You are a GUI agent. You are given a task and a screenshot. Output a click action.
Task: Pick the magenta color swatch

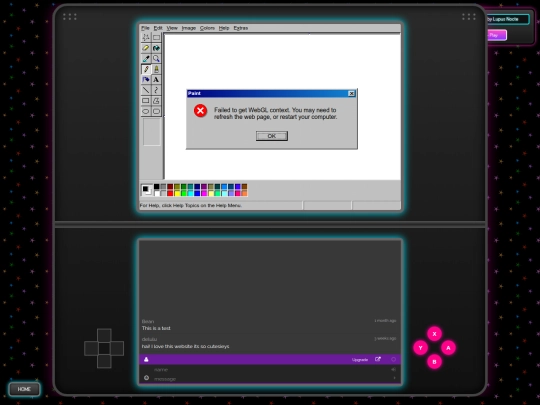204,193
